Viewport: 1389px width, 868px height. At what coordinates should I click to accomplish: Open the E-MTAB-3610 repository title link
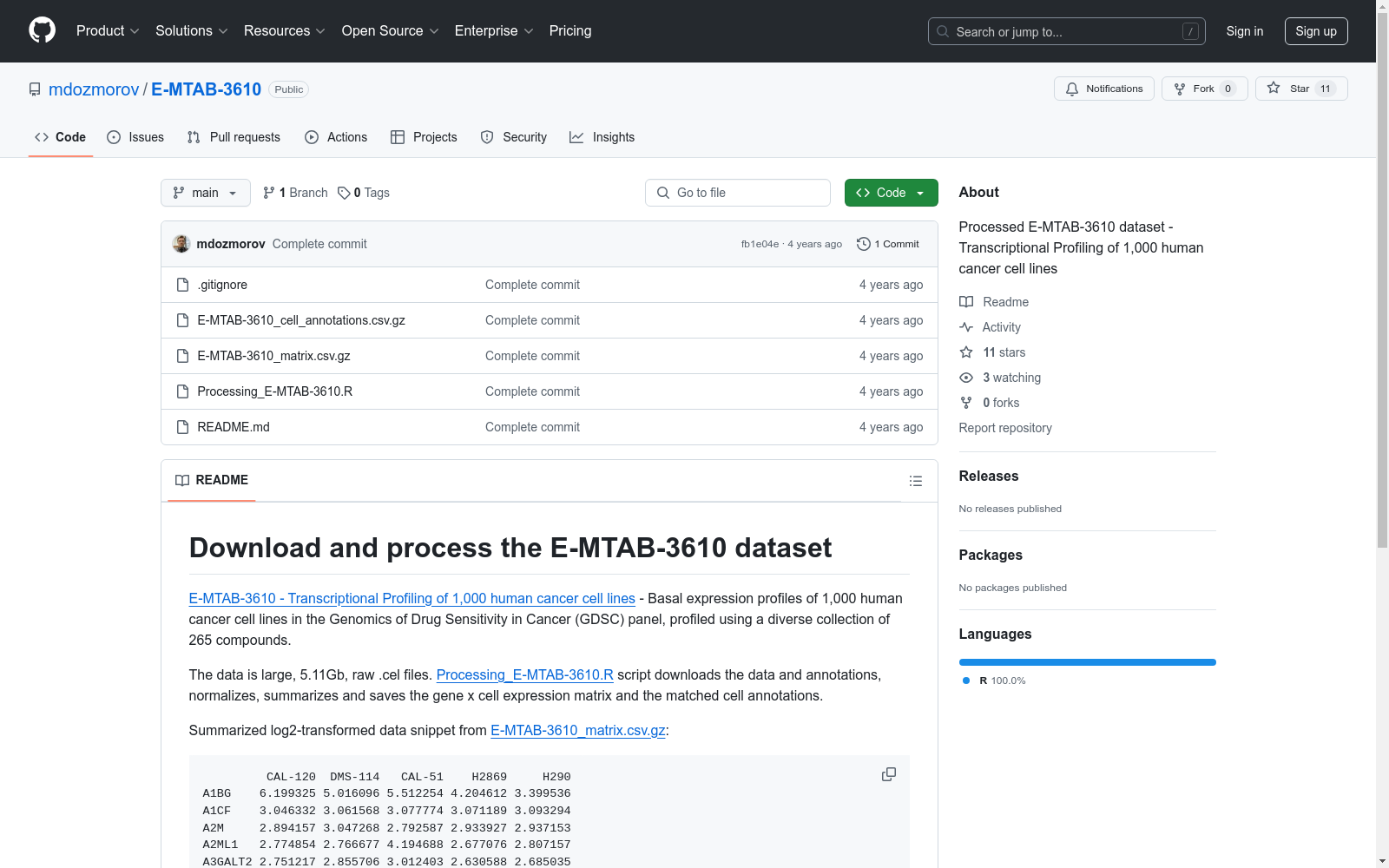(x=207, y=89)
